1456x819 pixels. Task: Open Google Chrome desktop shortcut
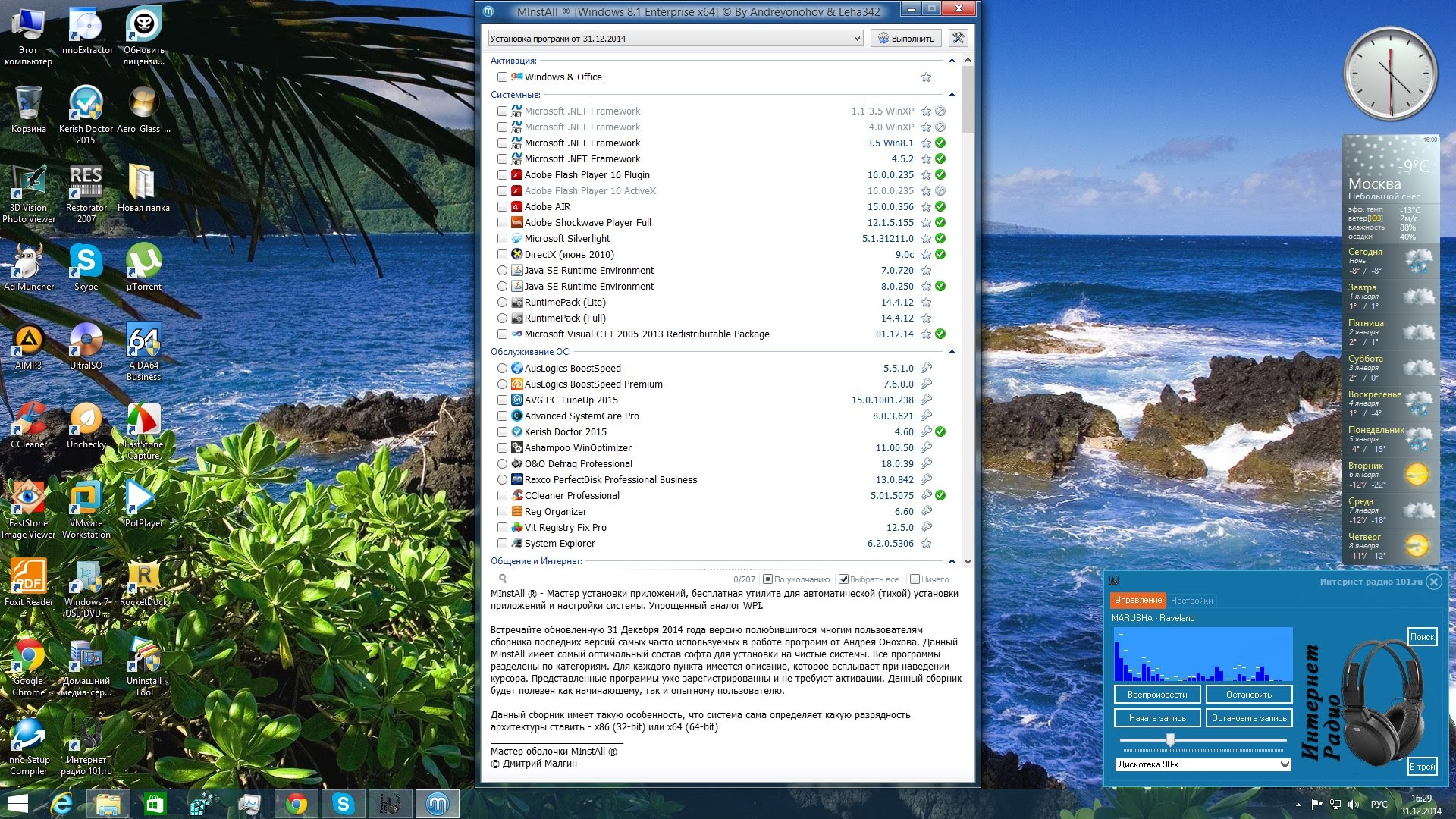click(29, 667)
